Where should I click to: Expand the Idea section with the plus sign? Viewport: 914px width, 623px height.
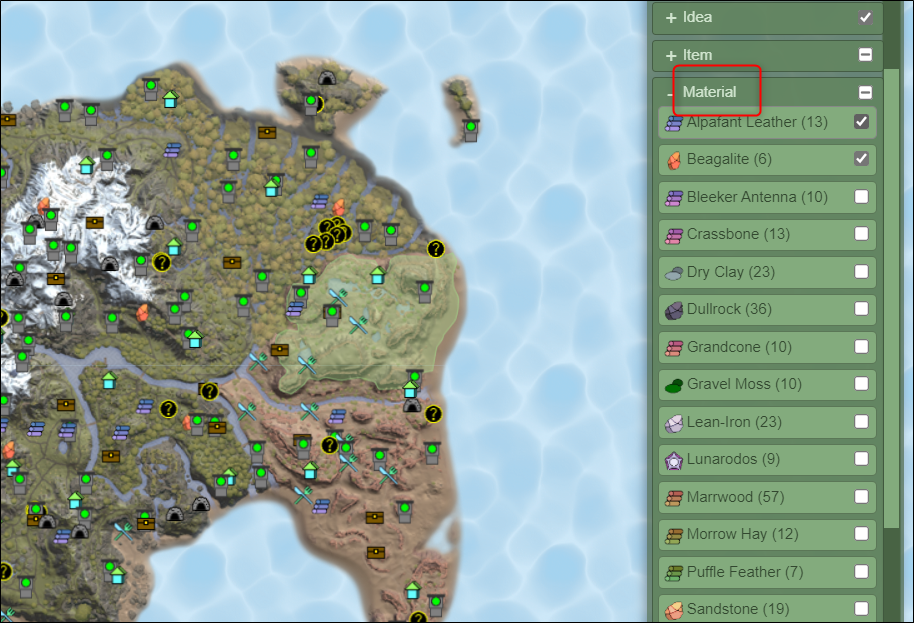671,18
